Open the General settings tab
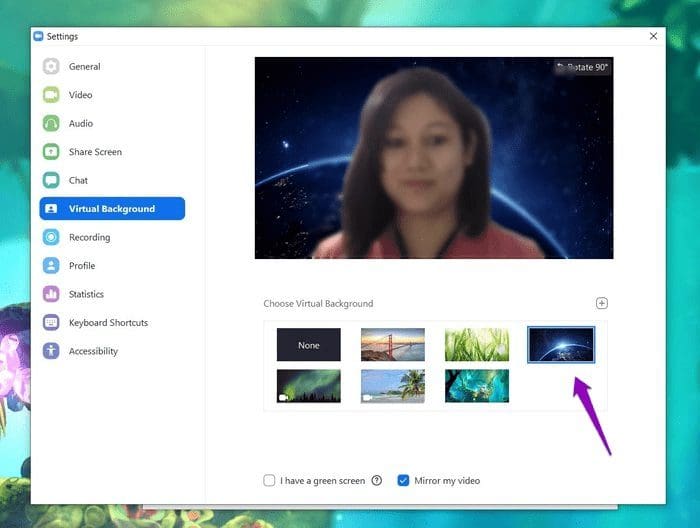This screenshot has height=528, width=700. [112, 67]
